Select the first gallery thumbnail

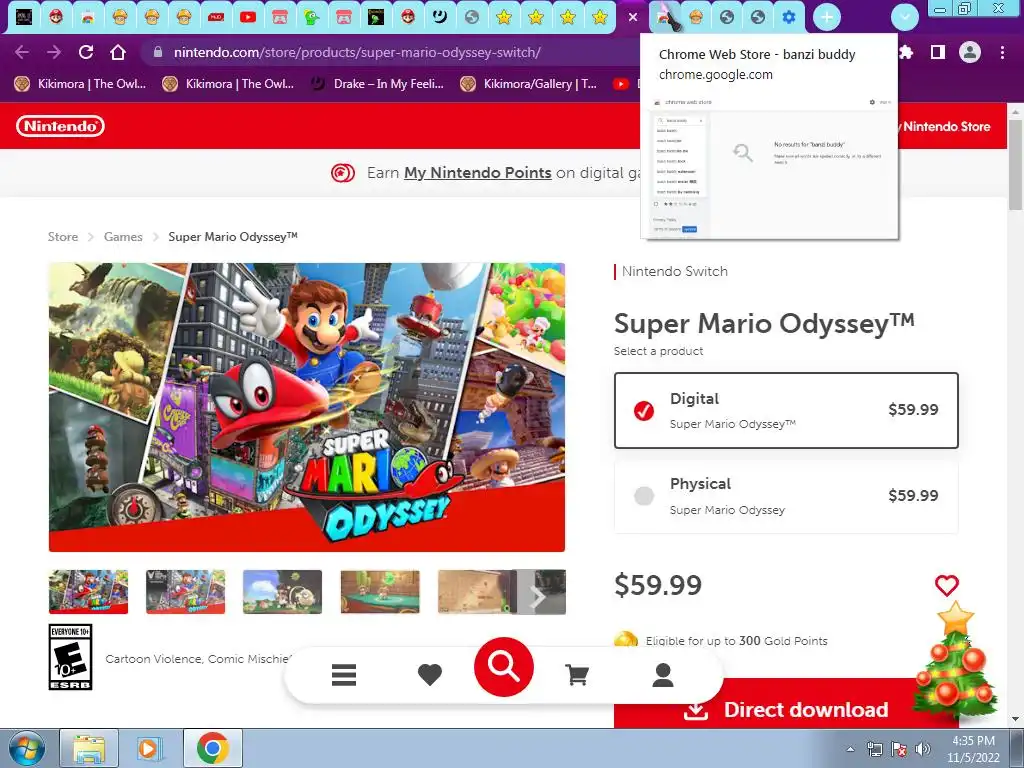tap(88, 592)
